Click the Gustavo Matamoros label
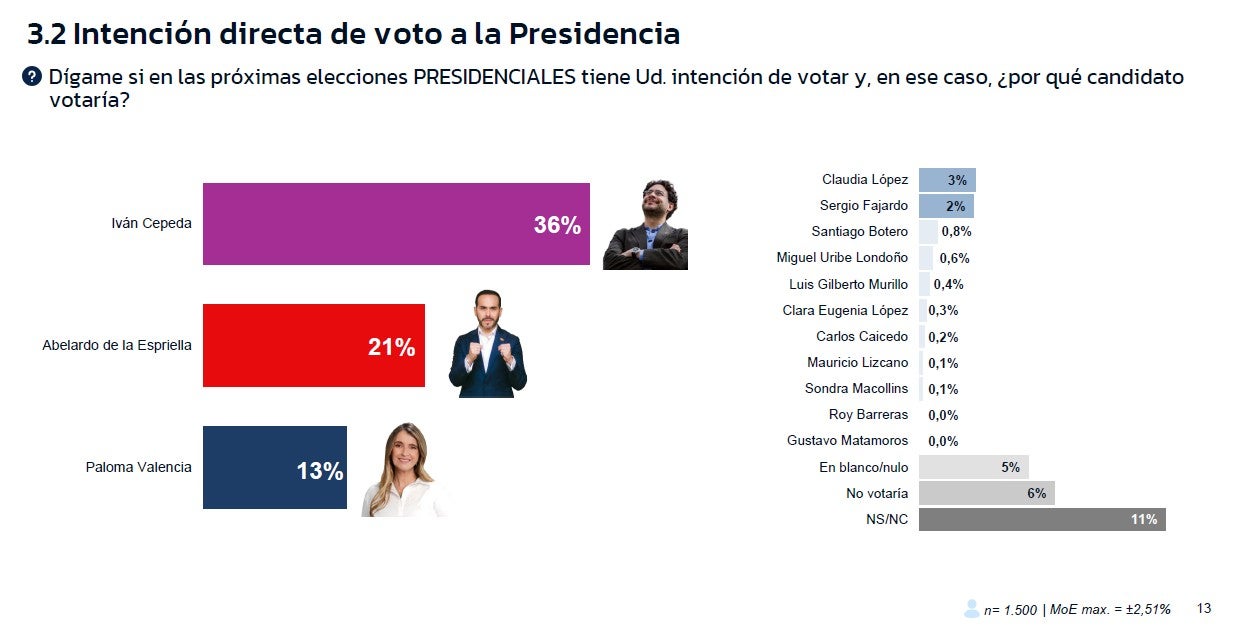 point(847,441)
